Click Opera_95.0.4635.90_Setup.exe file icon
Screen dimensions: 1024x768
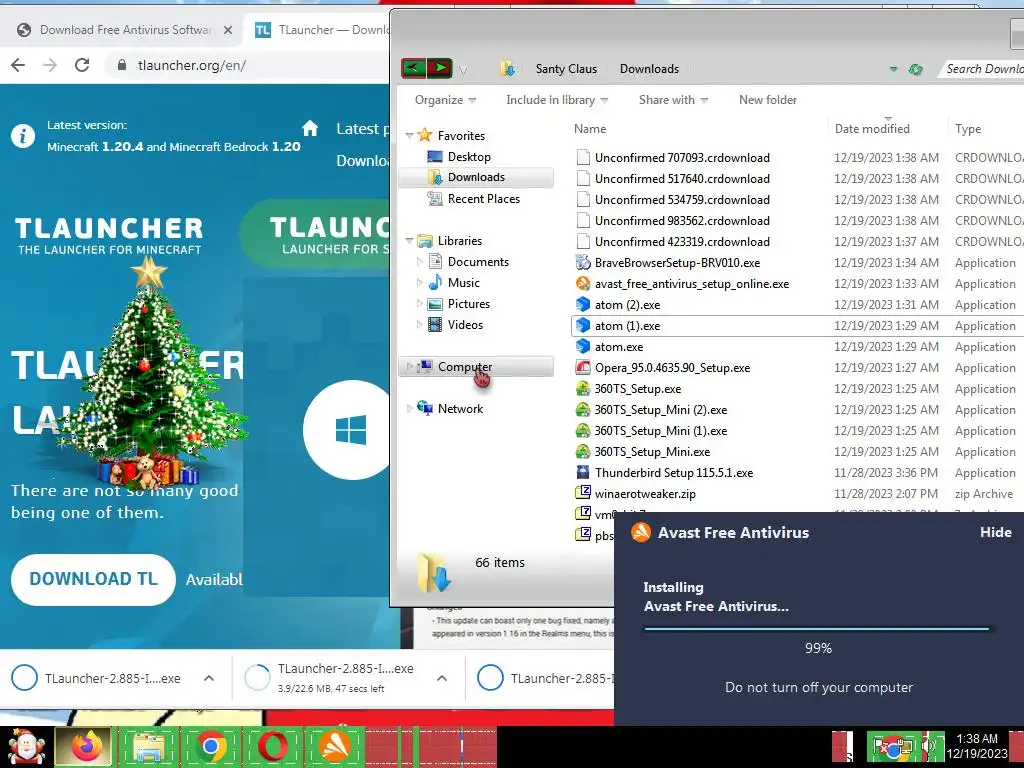(x=583, y=367)
